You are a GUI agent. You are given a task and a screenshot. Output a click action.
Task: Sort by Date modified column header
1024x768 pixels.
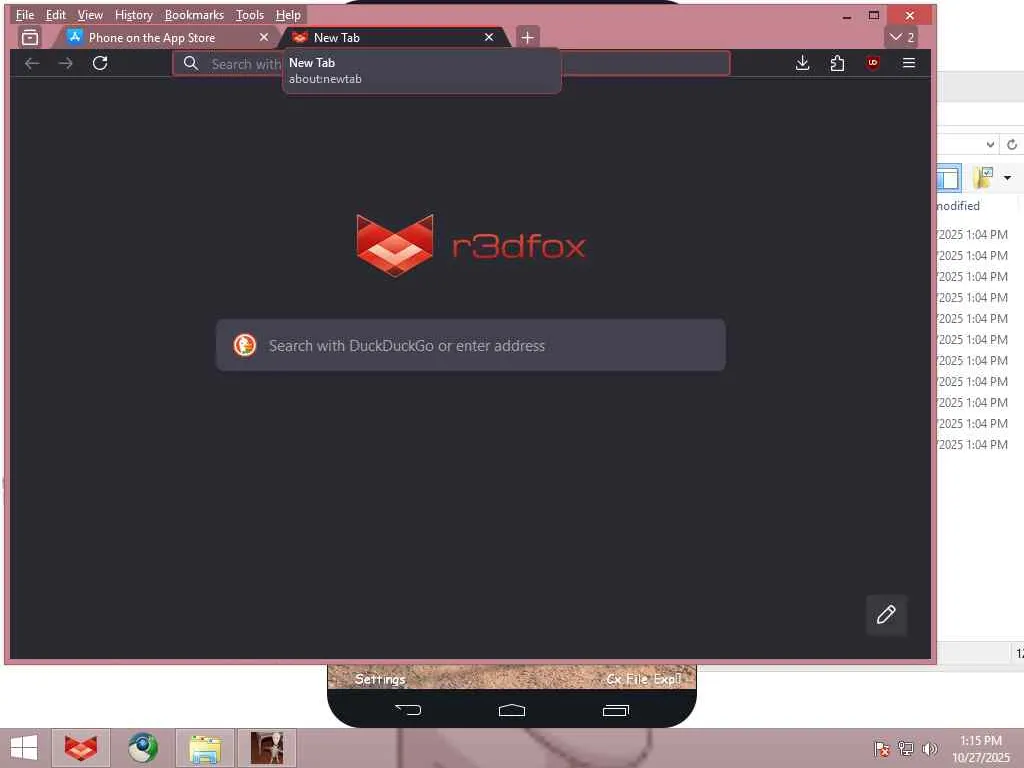pyautogui.click(x=959, y=206)
